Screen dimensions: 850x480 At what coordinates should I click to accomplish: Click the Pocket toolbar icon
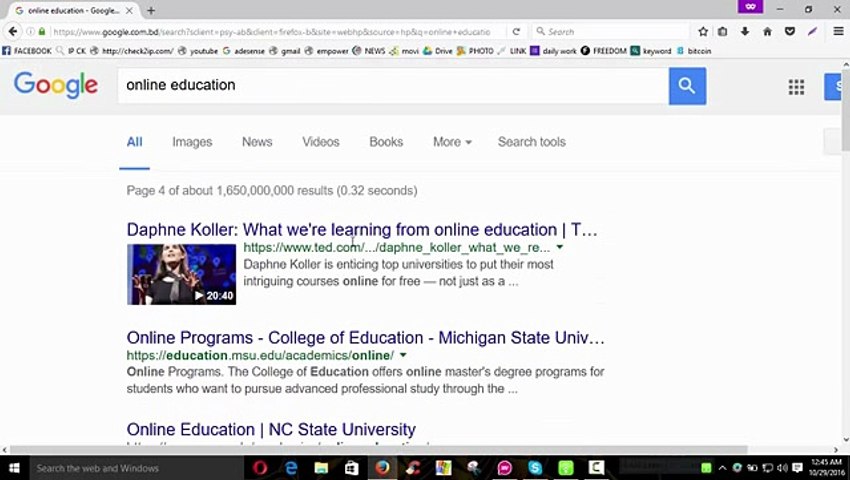click(x=790, y=31)
